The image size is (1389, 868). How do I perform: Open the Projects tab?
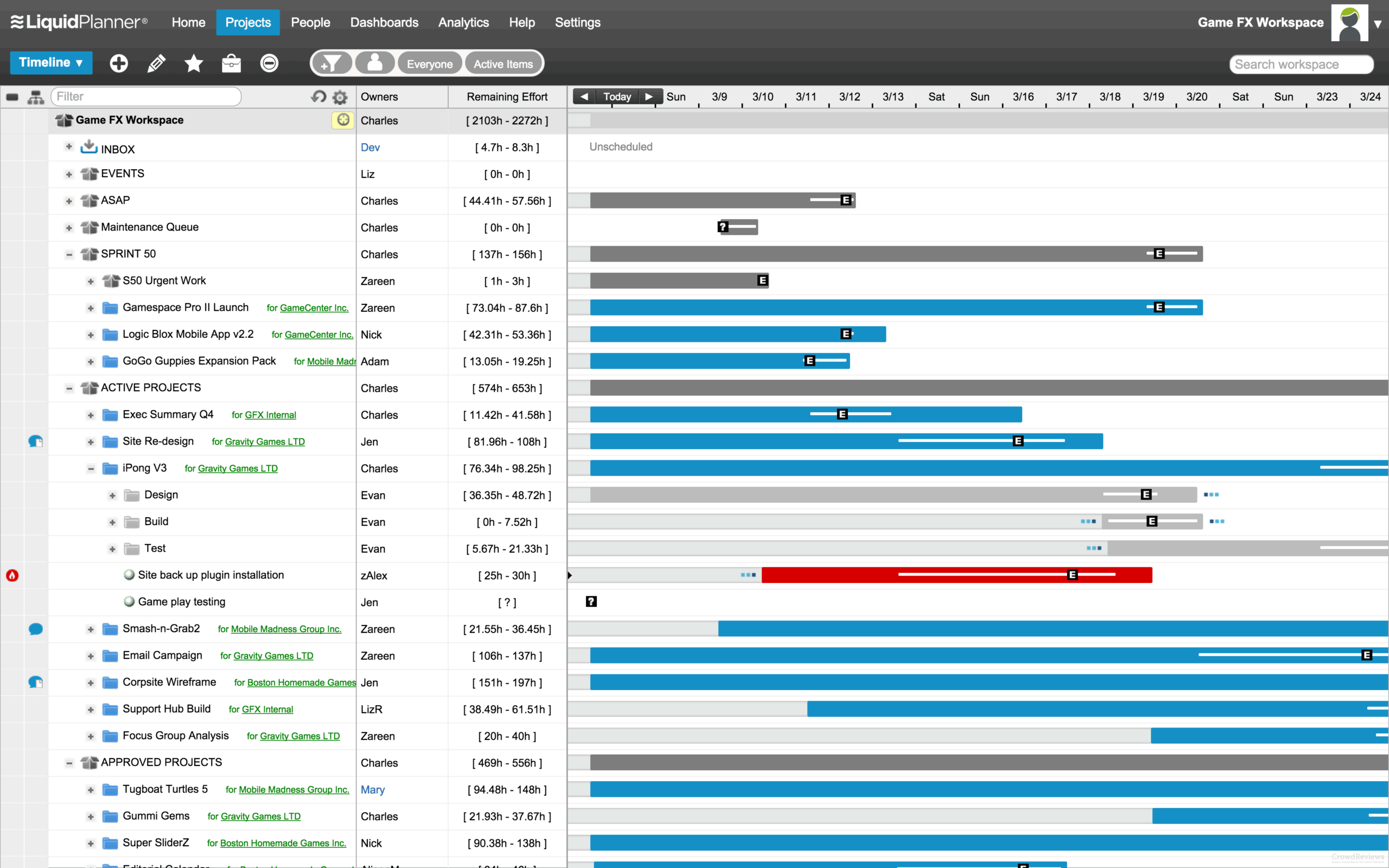(248, 22)
